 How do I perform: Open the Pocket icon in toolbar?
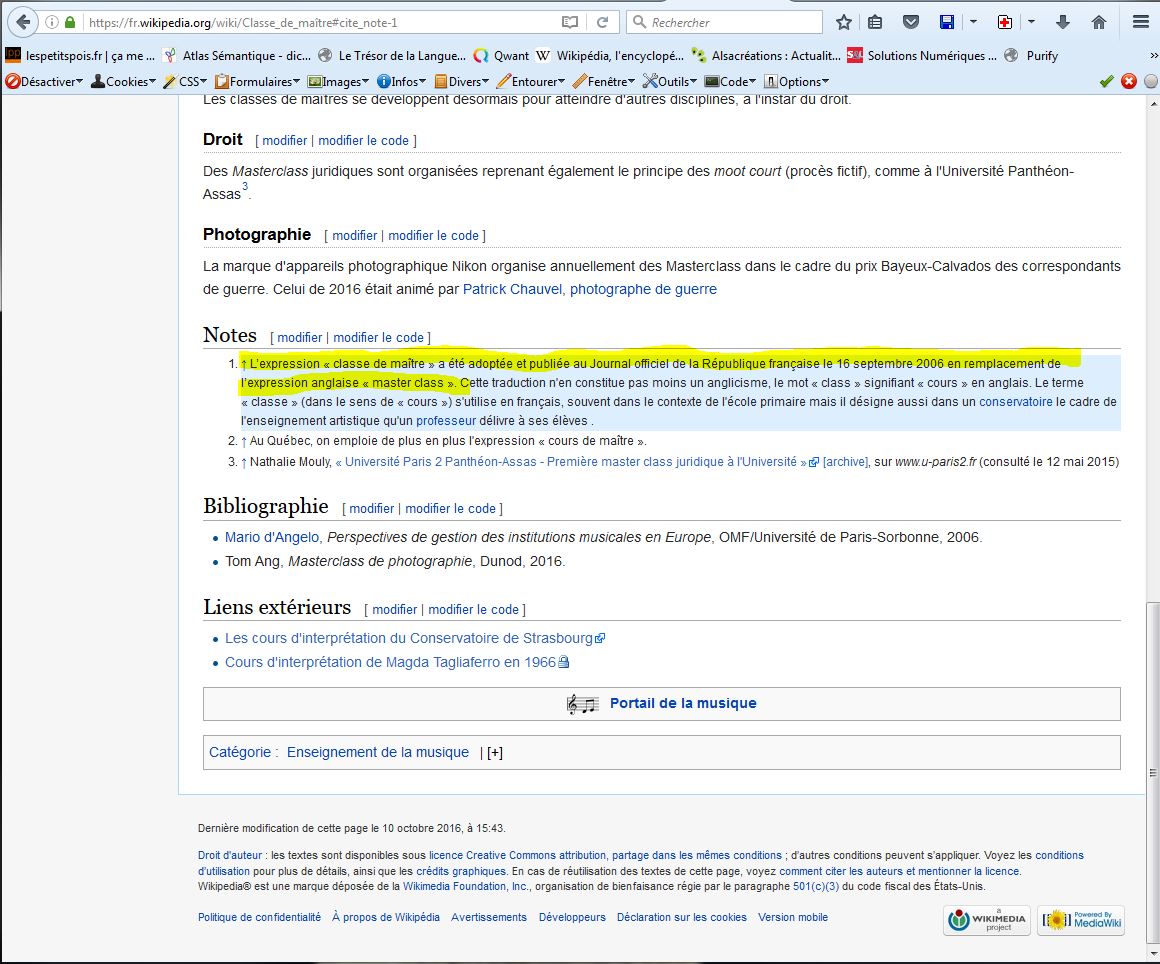click(x=911, y=22)
